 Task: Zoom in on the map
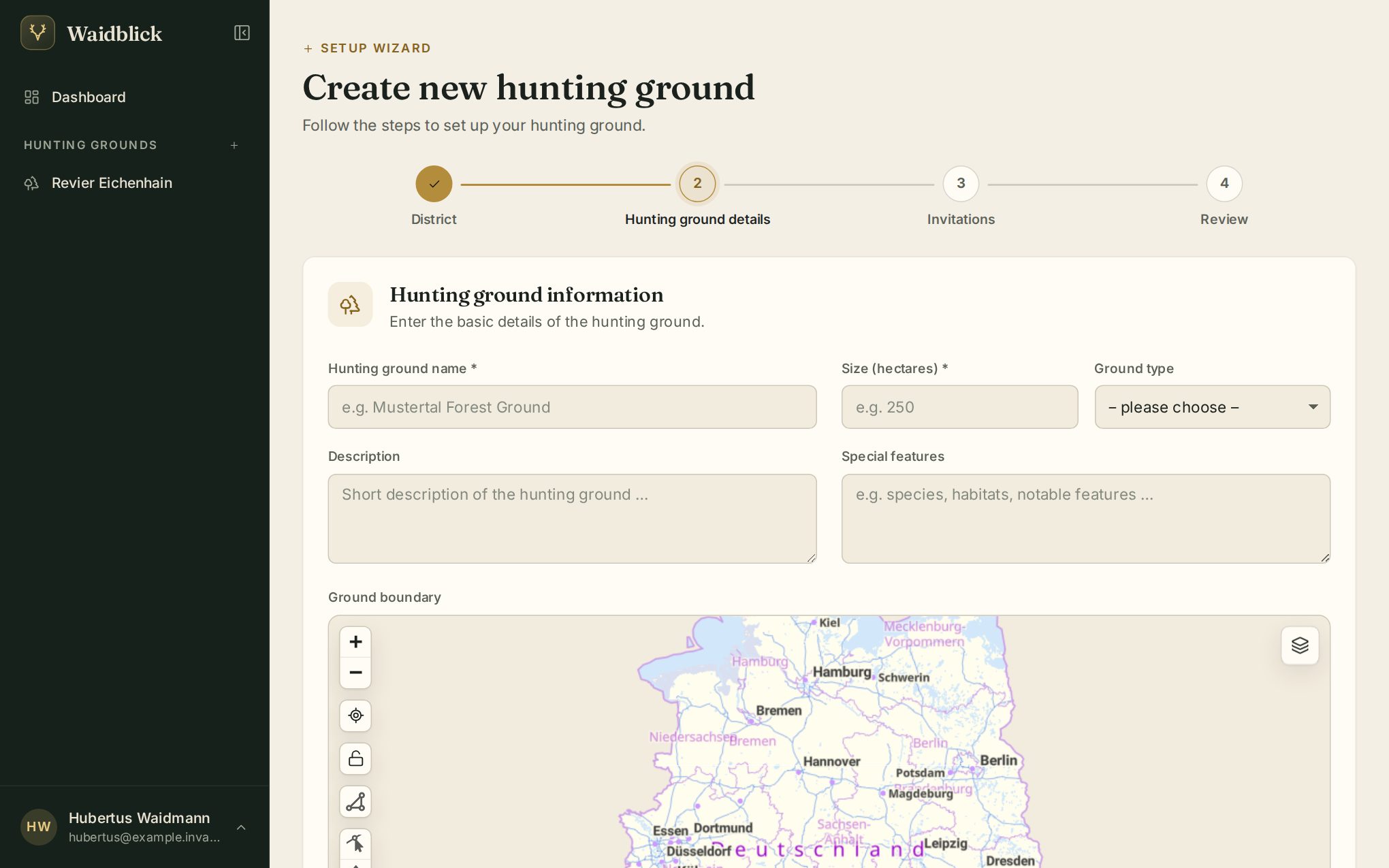[355, 642]
